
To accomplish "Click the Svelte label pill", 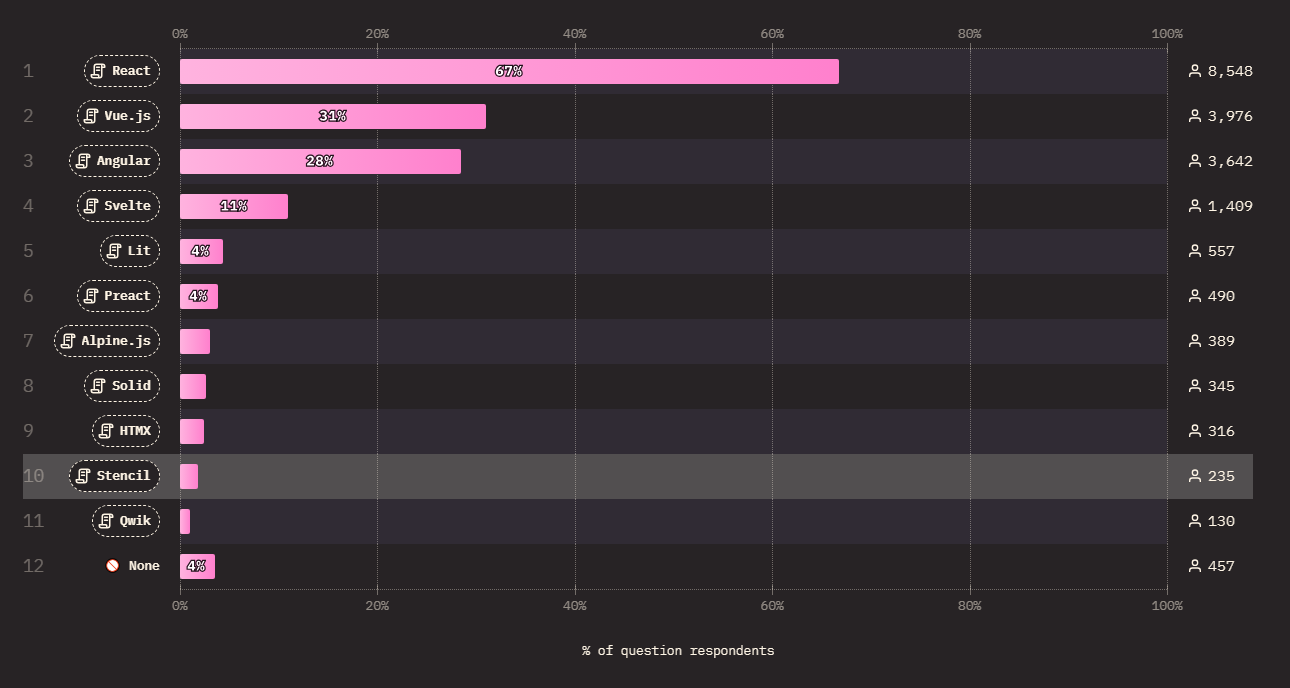I will tap(118, 206).
